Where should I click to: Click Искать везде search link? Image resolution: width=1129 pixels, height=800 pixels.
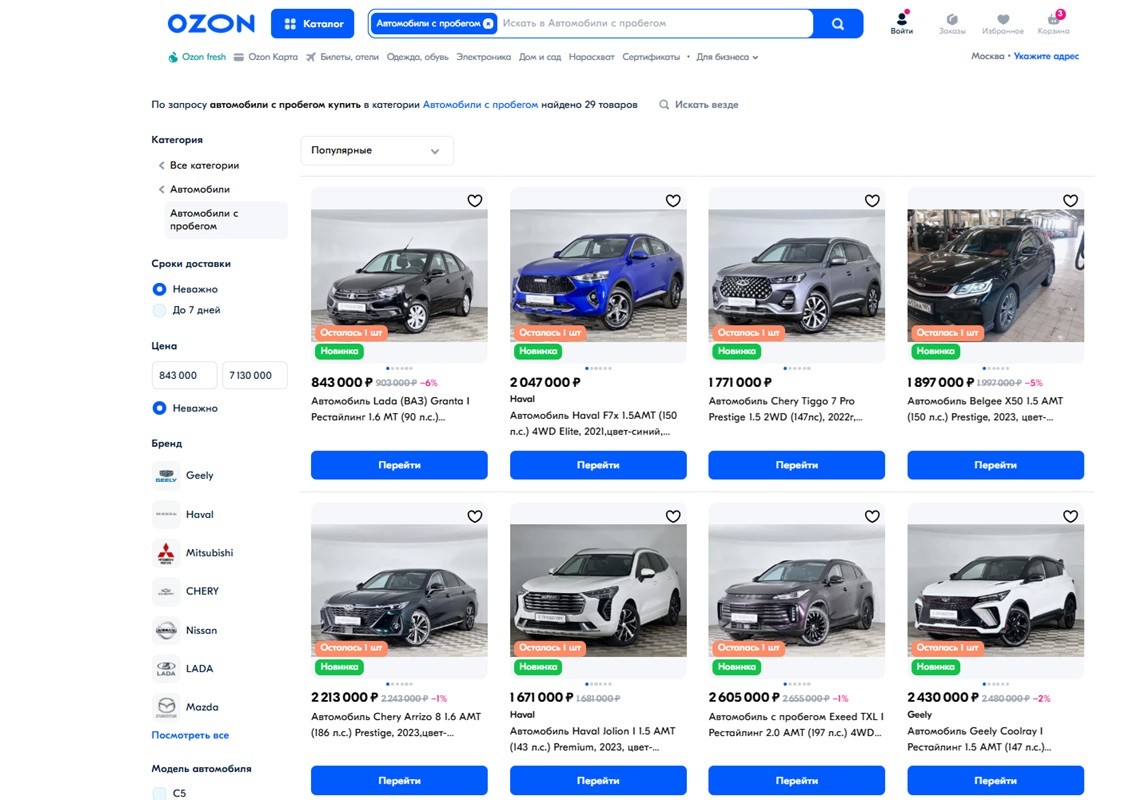tap(699, 104)
